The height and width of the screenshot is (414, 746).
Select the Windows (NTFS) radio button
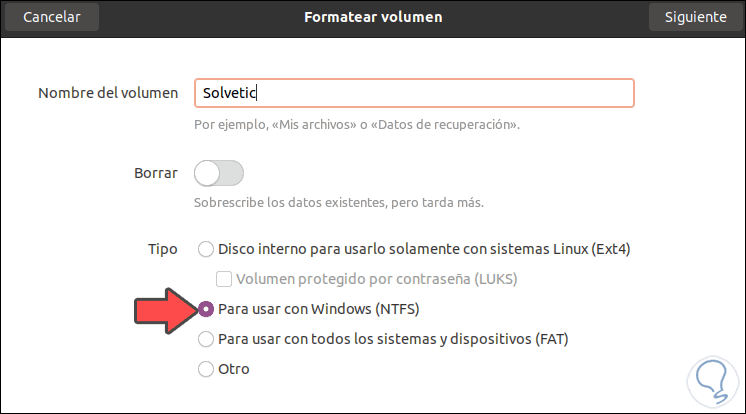(206, 309)
